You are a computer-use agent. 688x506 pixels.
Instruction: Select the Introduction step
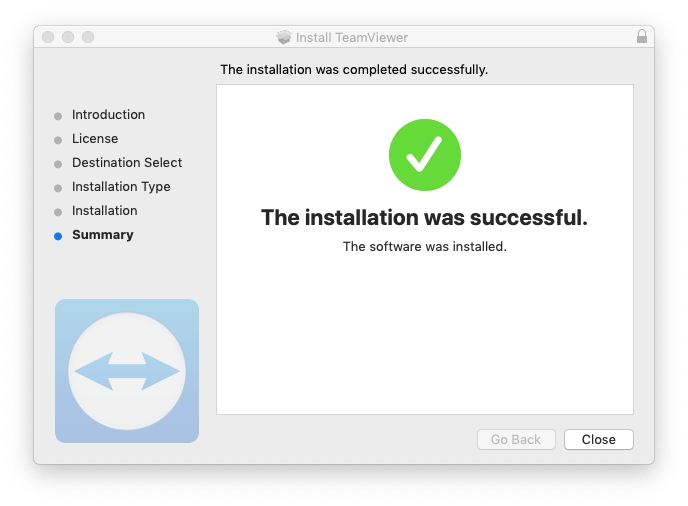coord(108,115)
